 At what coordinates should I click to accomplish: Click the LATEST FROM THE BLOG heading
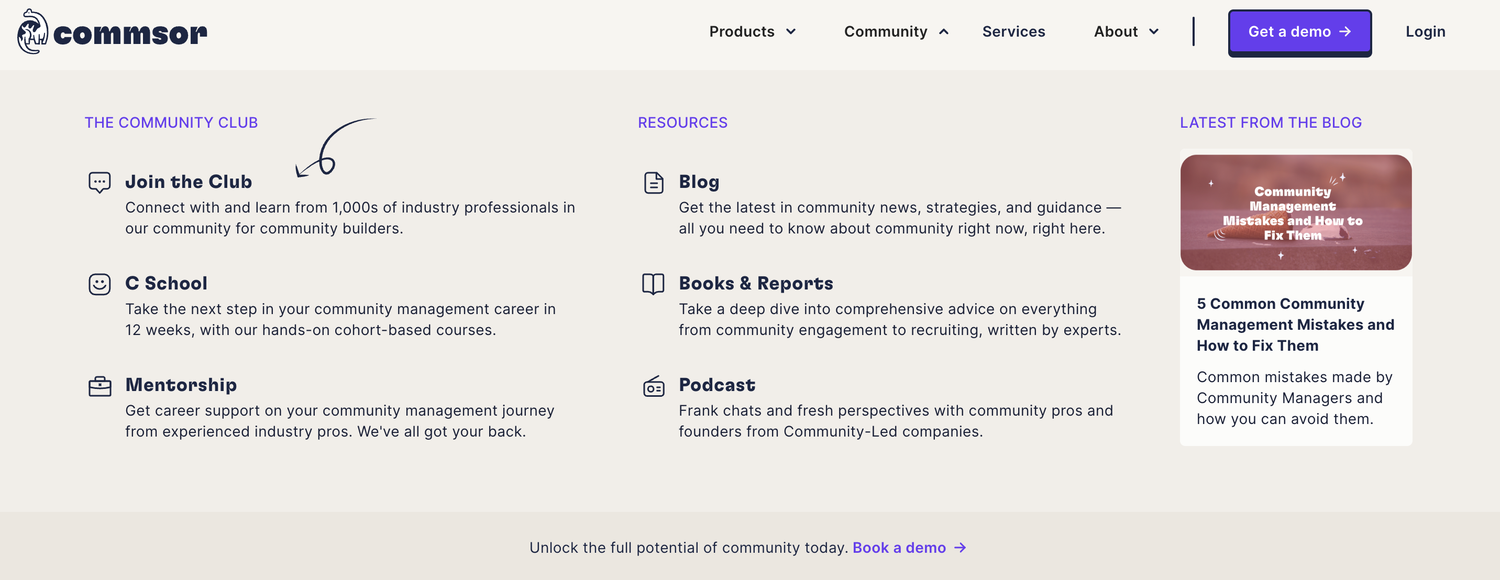(x=1271, y=123)
